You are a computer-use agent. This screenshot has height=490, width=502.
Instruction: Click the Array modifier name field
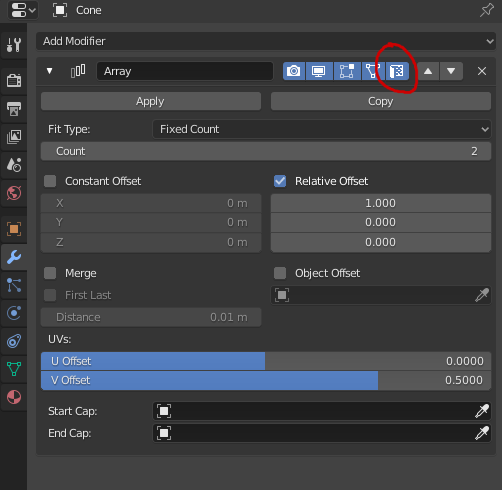click(x=185, y=71)
